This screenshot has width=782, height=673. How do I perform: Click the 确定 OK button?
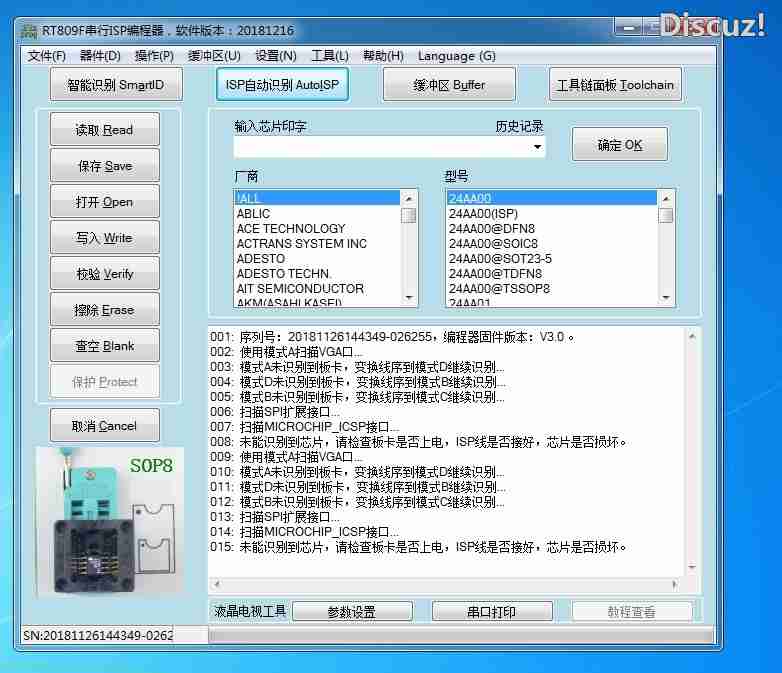point(619,145)
